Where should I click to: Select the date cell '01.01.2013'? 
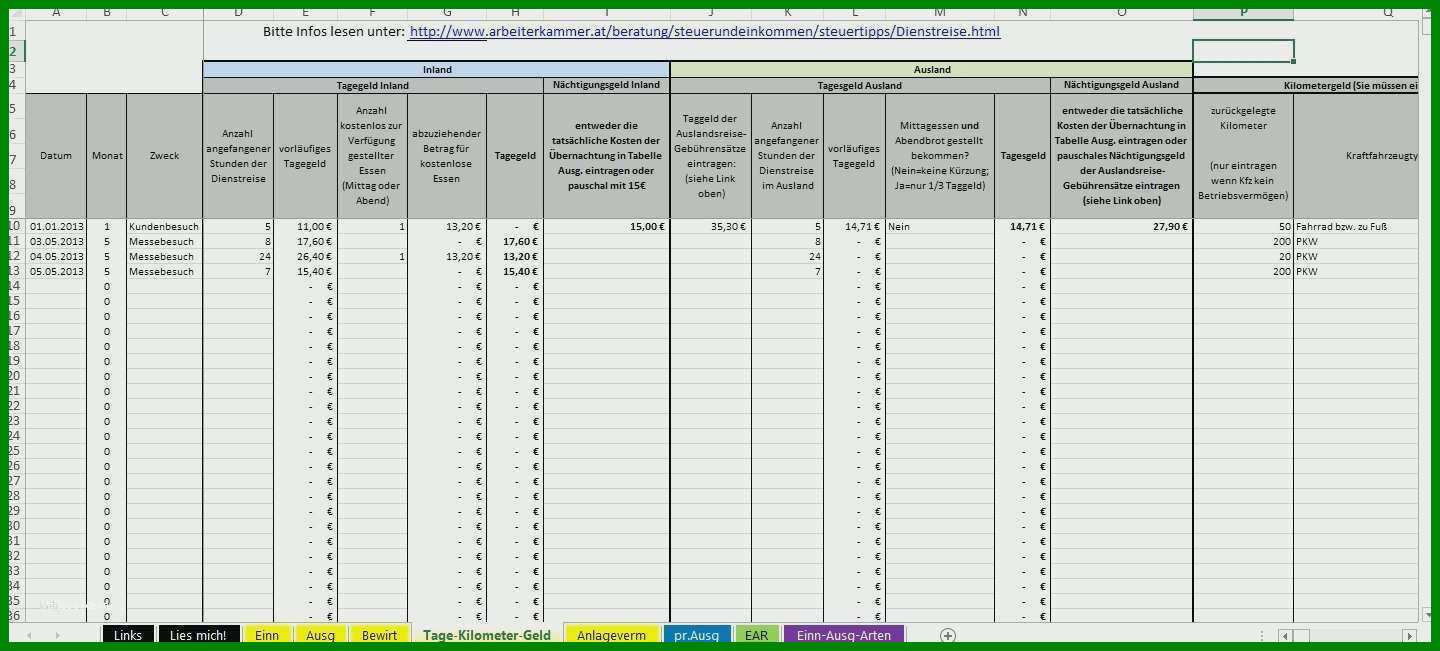(56, 227)
